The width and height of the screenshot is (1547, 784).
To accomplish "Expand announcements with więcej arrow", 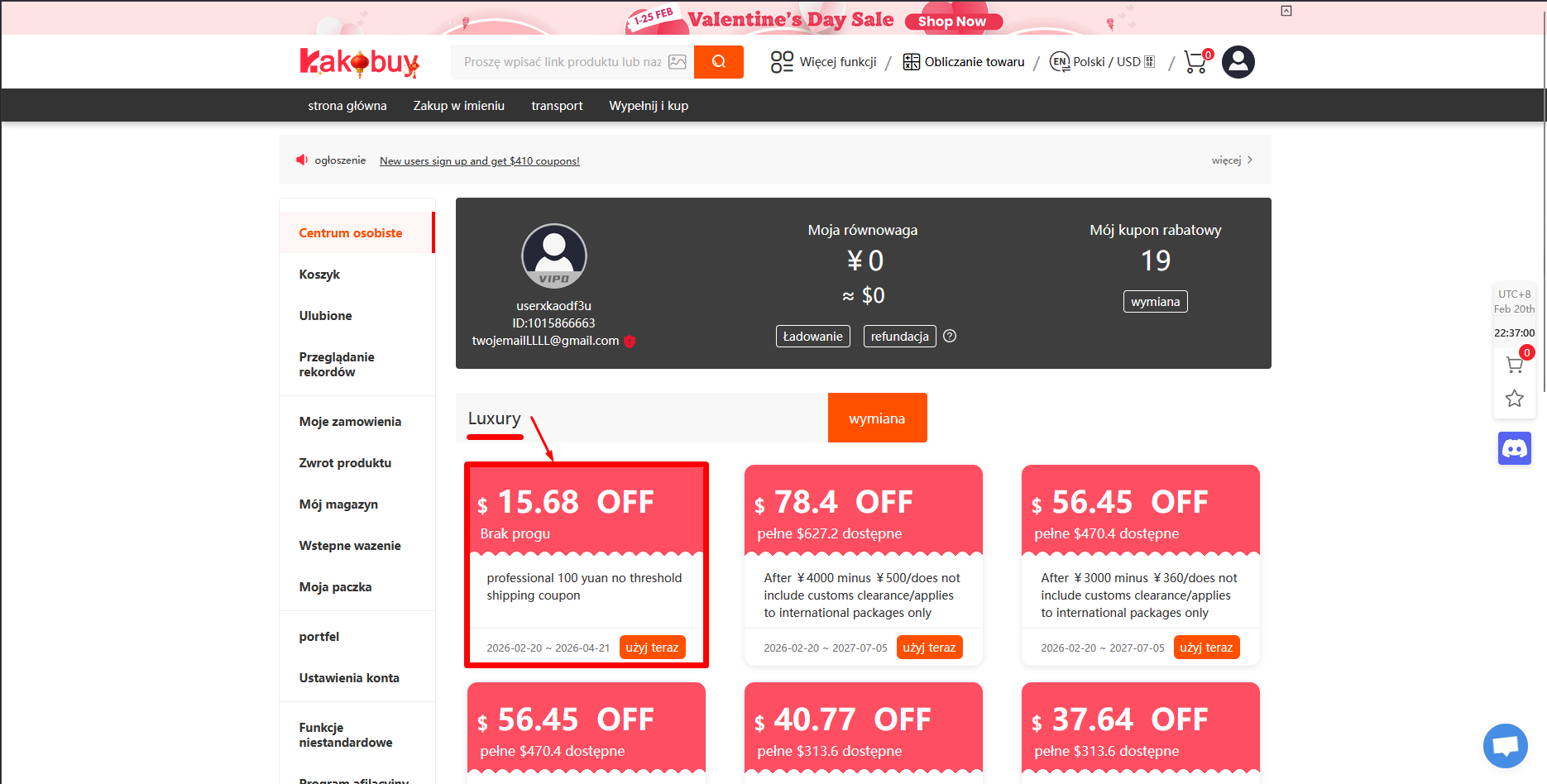I will coord(1232,160).
